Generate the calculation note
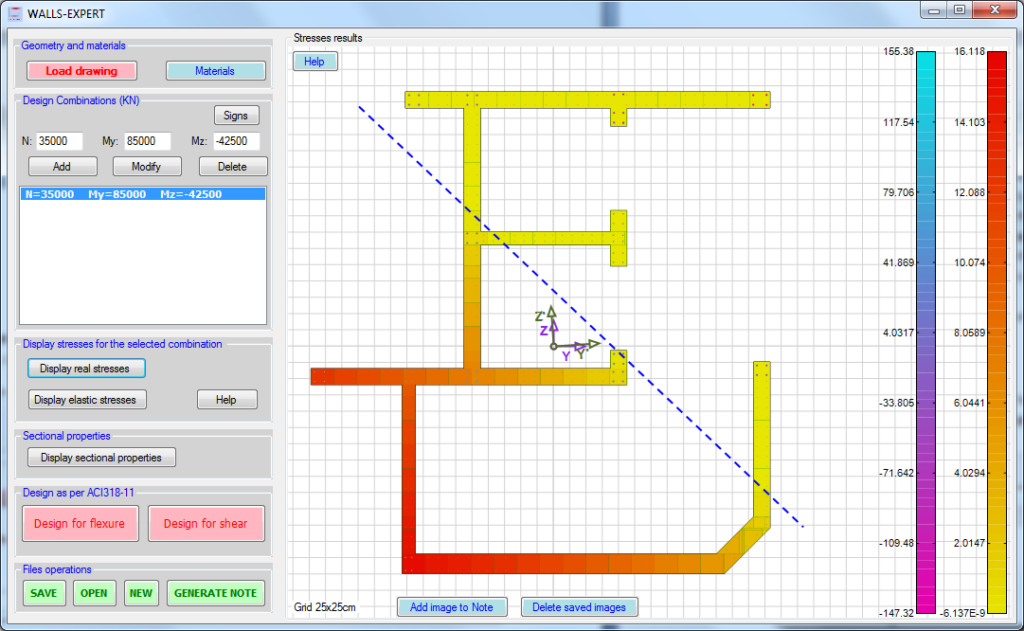This screenshot has width=1024, height=631. click(x=216, y=593)
